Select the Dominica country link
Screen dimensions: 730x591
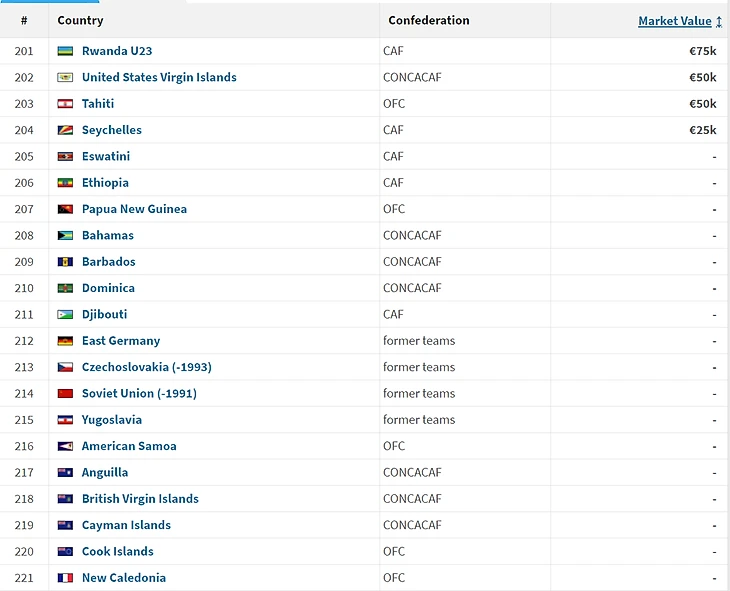tap(108, 288)
